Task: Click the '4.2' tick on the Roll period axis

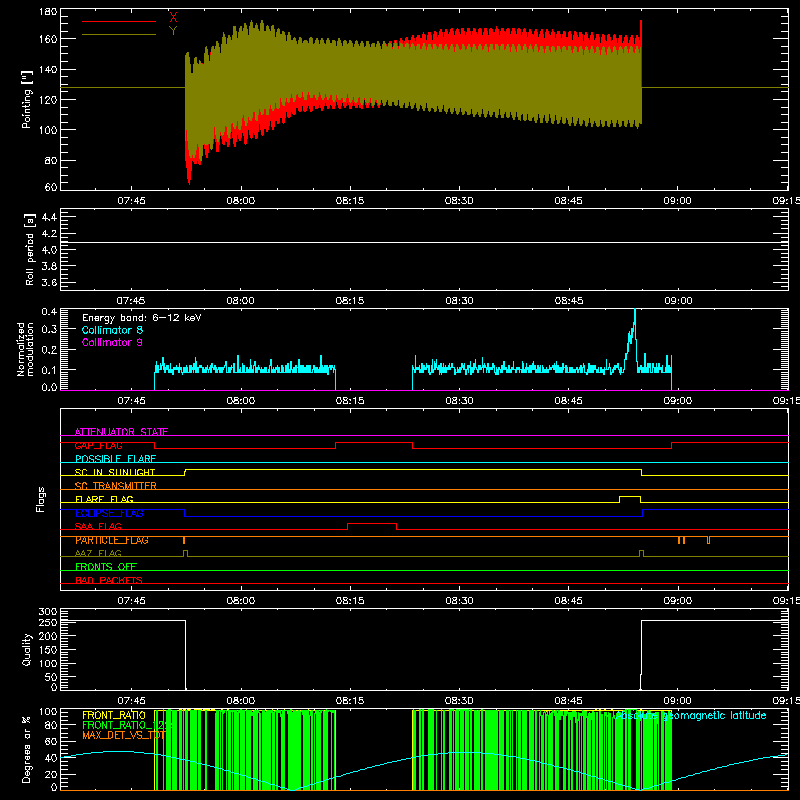Action: pos(49,234)
